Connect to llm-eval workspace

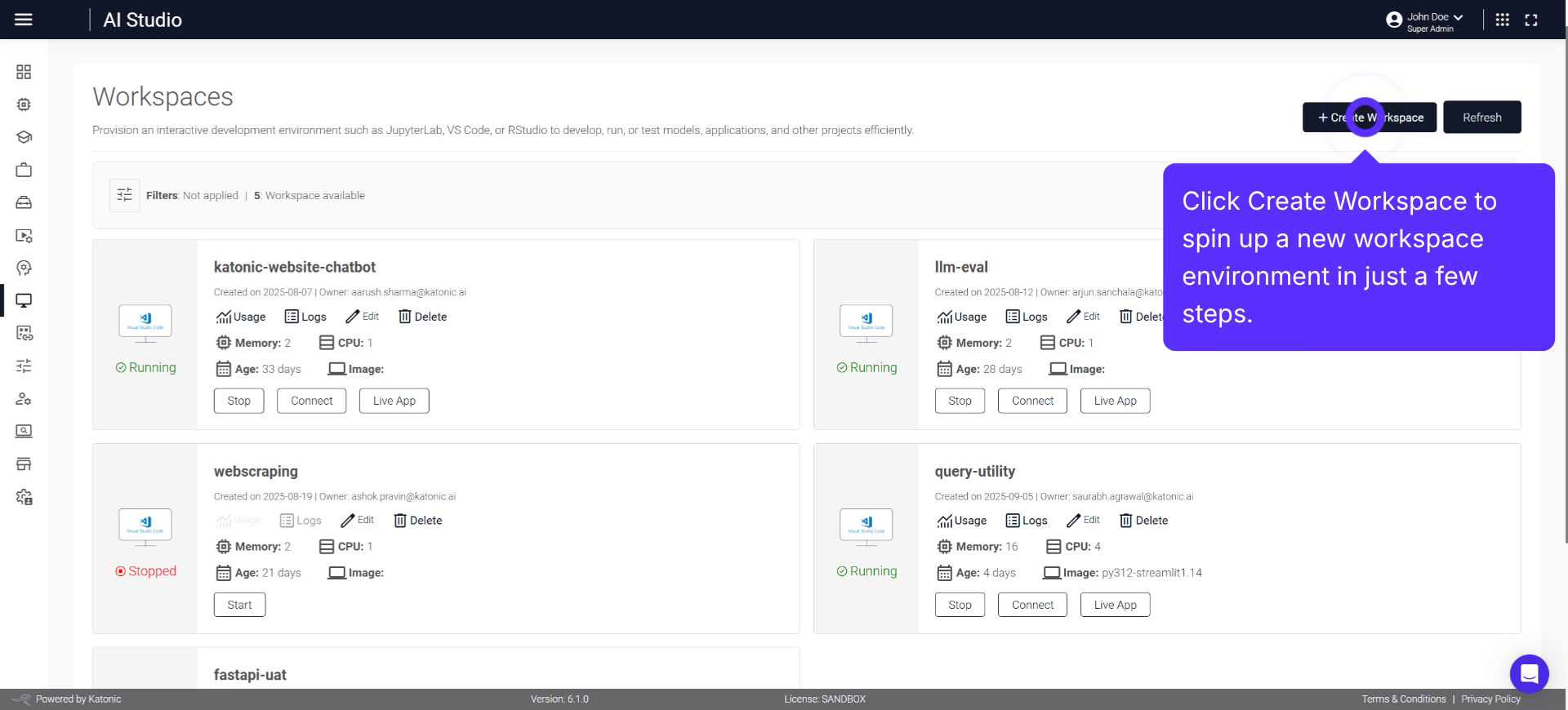coord(1032,401)
